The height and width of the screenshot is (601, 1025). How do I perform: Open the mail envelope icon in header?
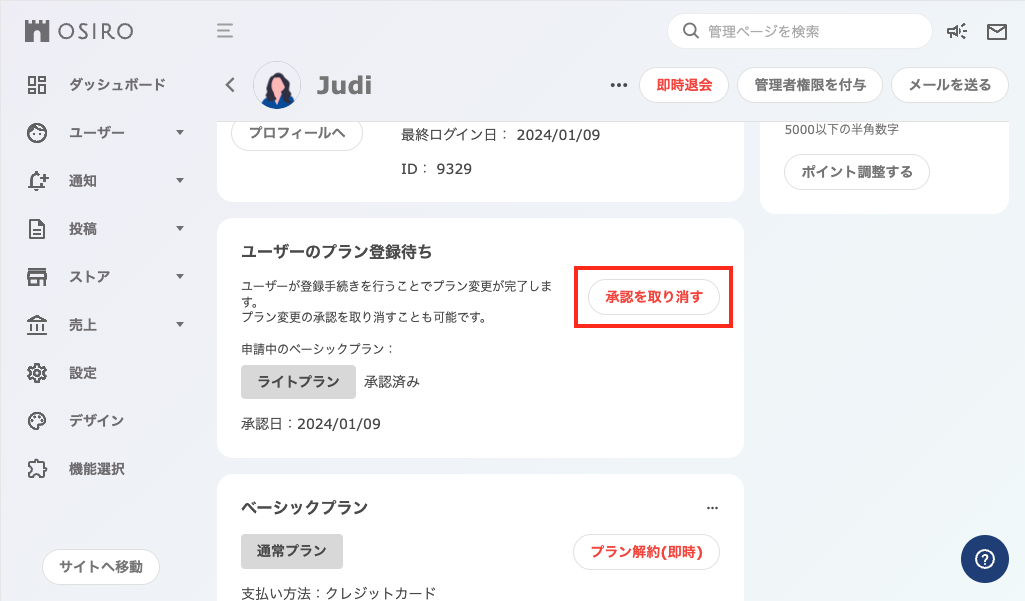(996, 31)
